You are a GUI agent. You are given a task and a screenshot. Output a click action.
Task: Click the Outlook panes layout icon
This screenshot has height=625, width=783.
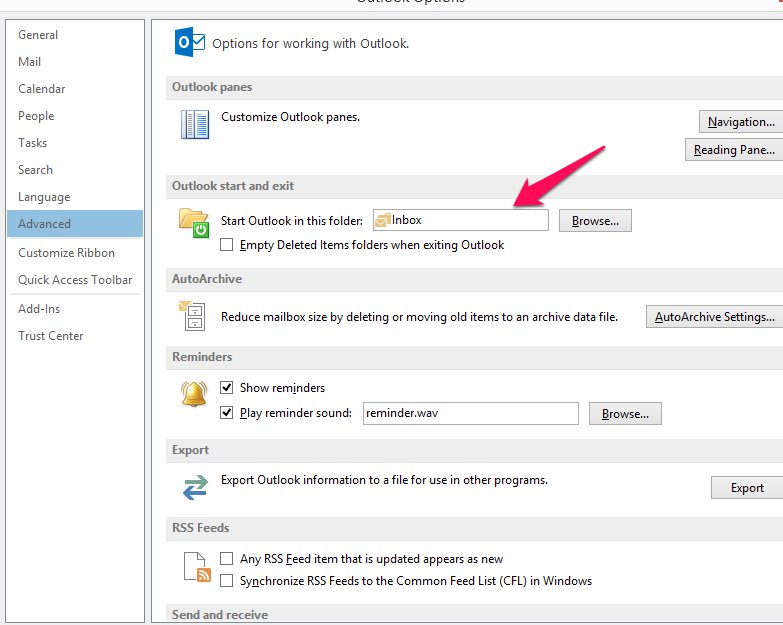click(195, 124)
